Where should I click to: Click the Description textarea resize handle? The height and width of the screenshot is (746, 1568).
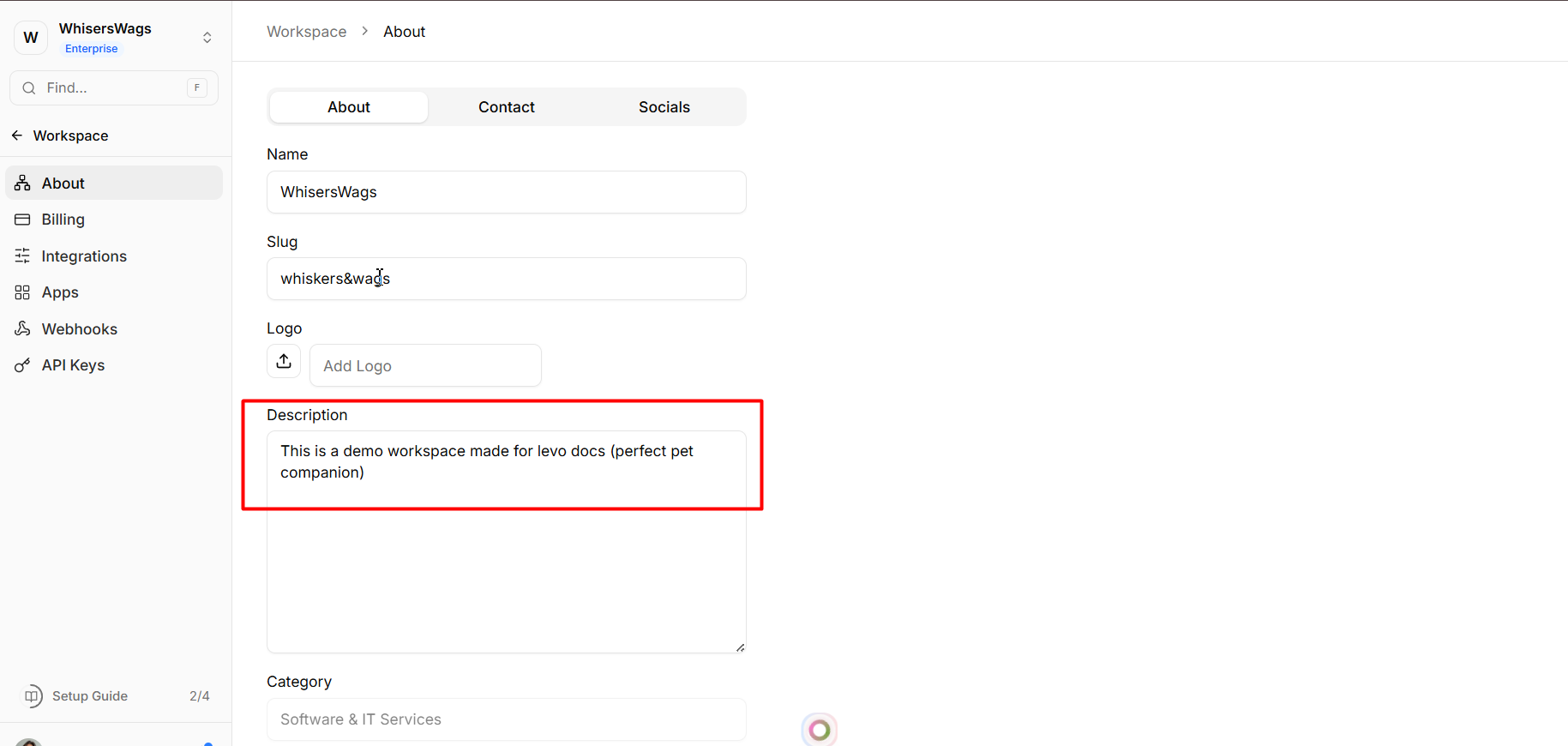[x=740, y=647]
